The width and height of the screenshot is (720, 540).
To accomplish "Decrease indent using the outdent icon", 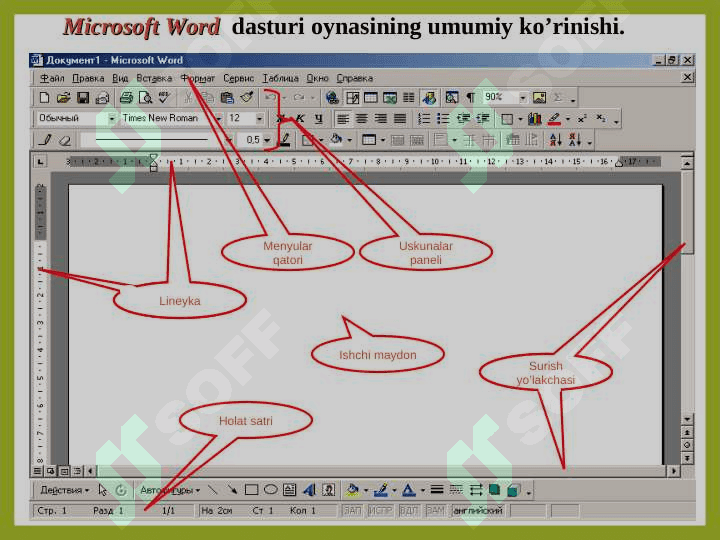I will pos(462,119).
